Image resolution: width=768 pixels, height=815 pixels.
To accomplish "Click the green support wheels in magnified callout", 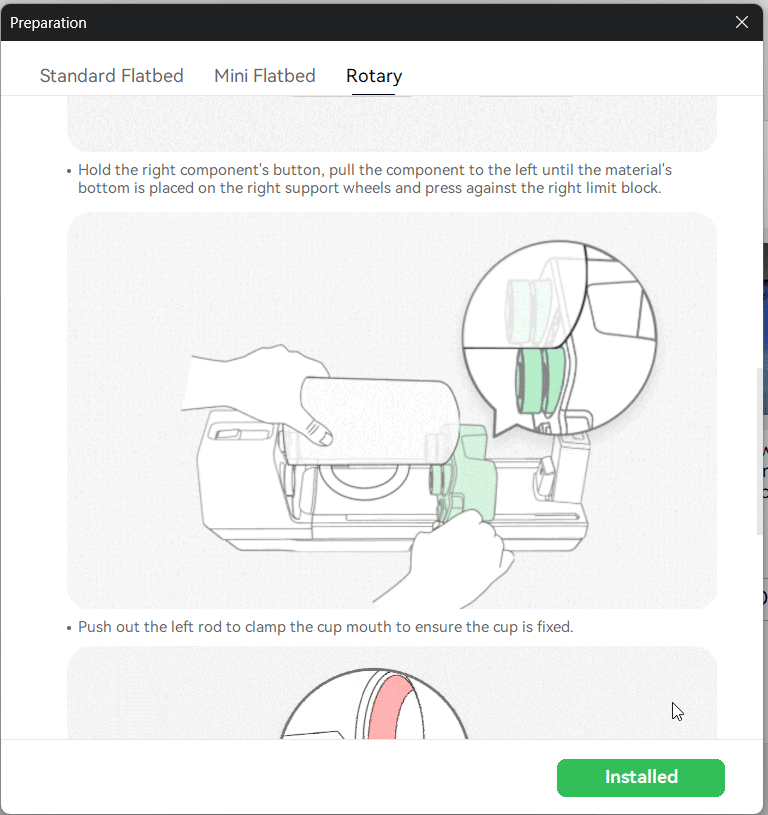I will pyautogui.click(x=540, y=381).
